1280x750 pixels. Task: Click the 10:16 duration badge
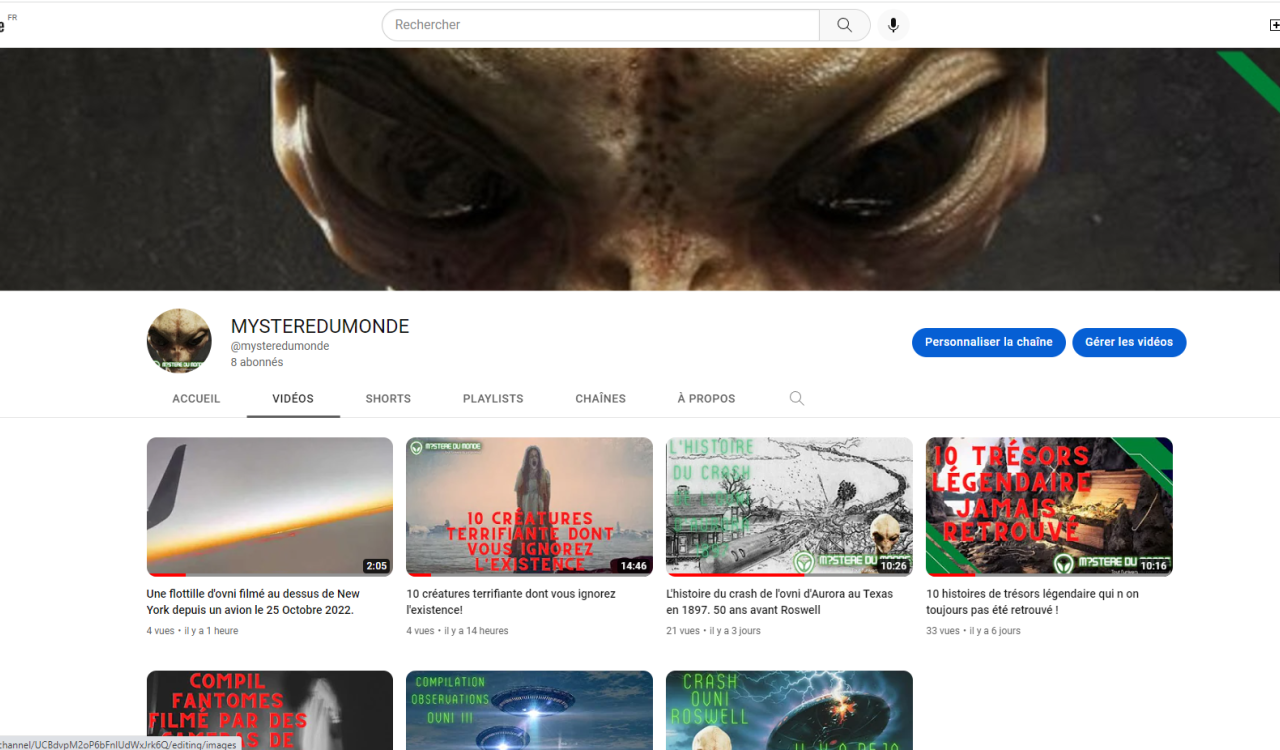[1153, 566]
